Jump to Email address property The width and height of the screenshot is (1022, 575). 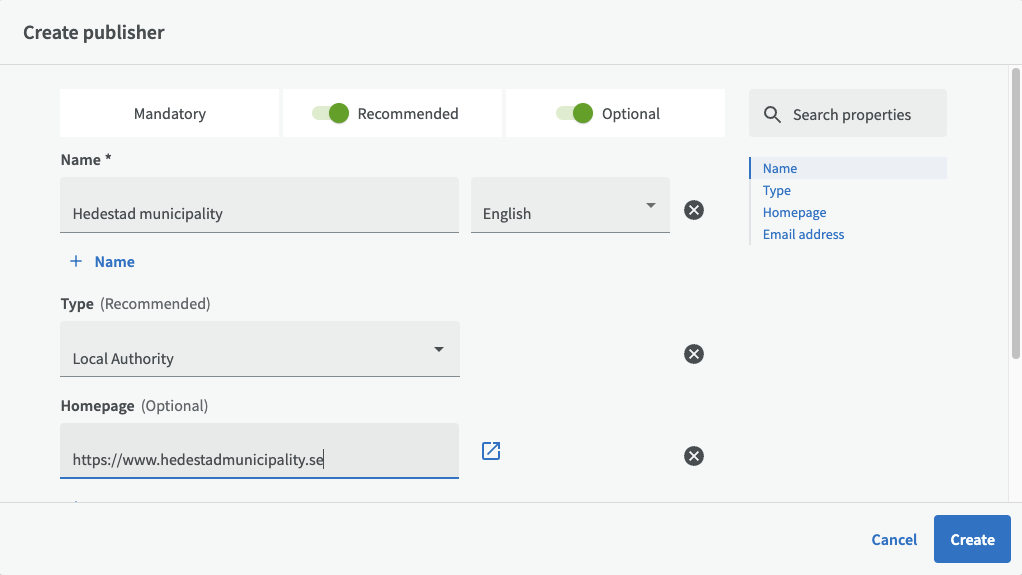tap(803, 234)
